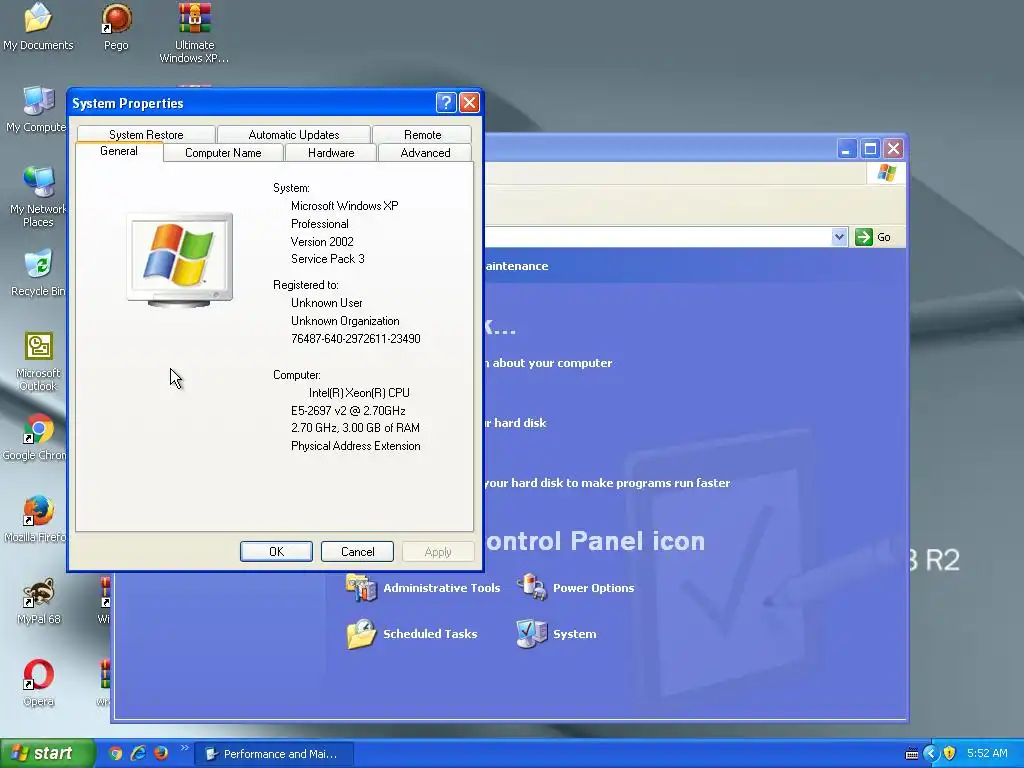Image resolution: width=1024 pixels, height=768 pixels.
Task: Launch Chrome from the quick launch bar
Action: (x=116, y=754)
